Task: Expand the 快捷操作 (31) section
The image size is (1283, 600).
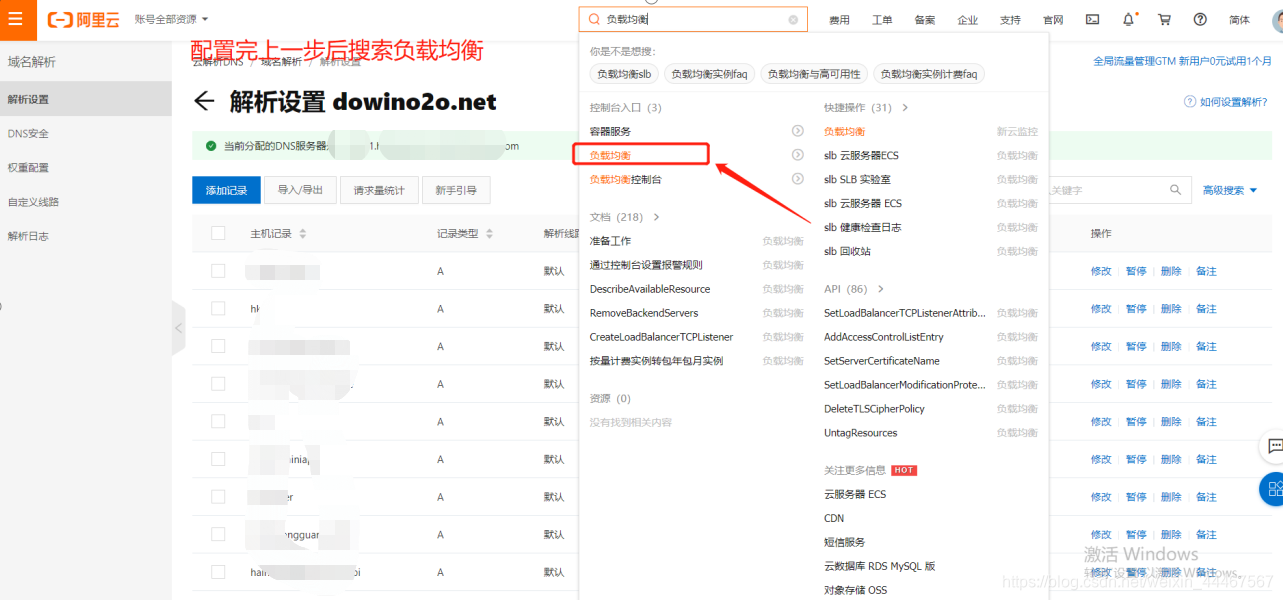Action: [866, 107]
